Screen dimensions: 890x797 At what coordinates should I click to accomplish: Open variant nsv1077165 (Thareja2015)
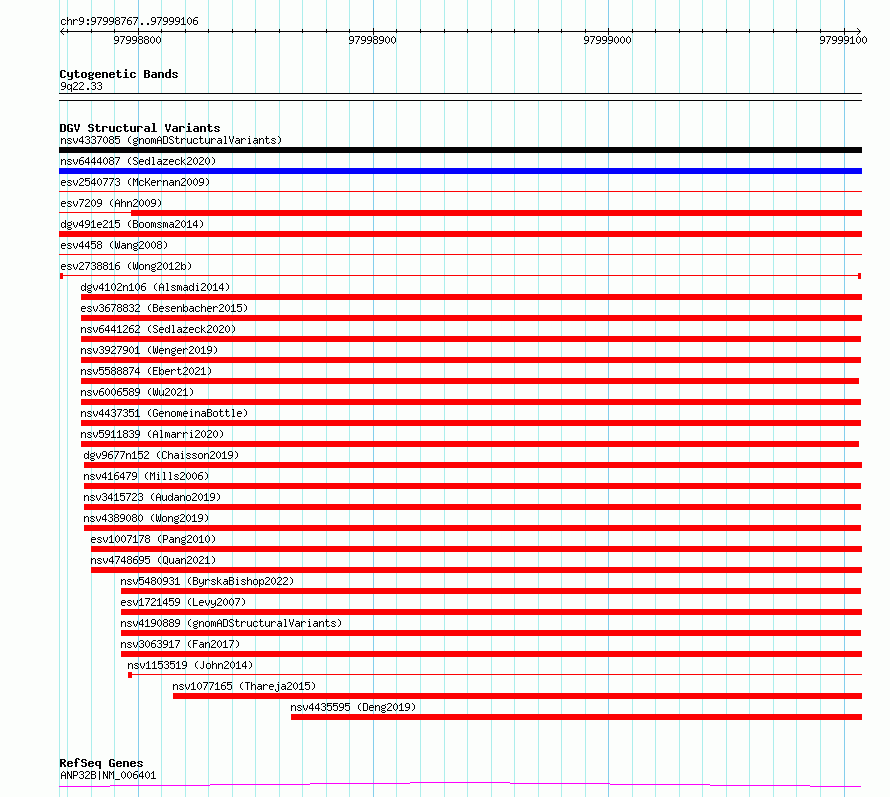244,686
